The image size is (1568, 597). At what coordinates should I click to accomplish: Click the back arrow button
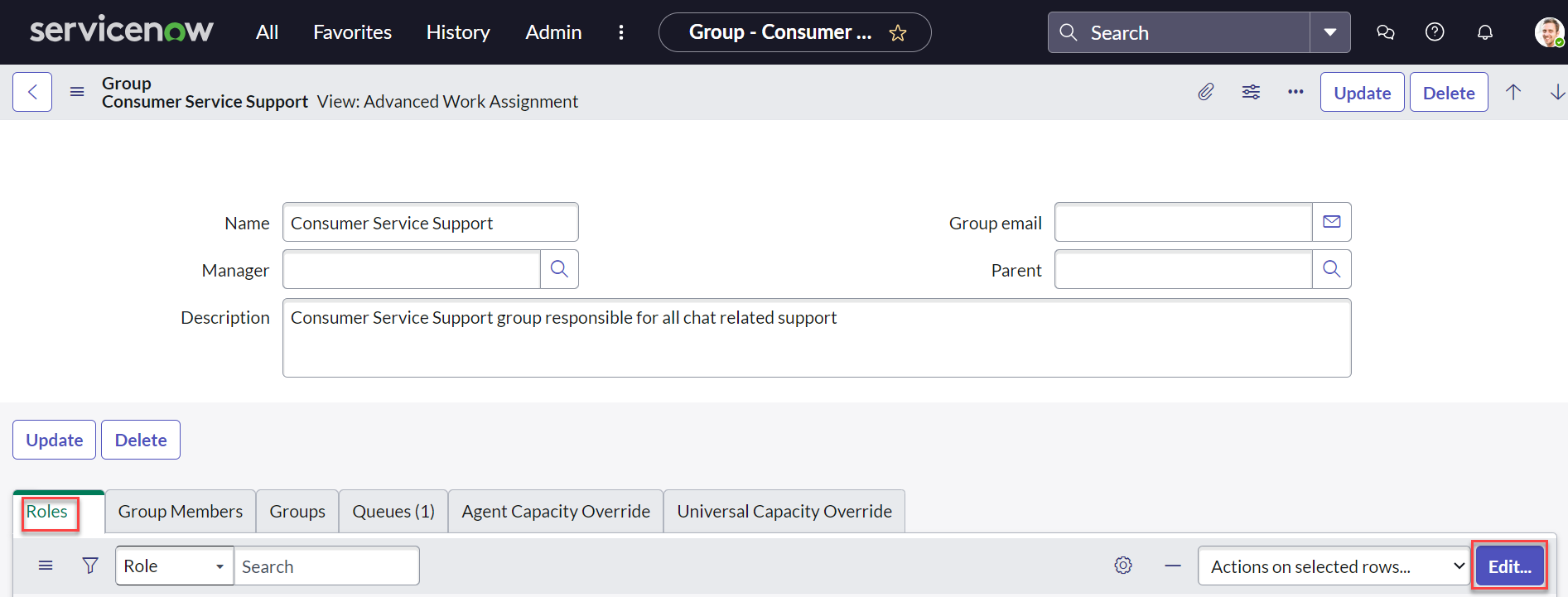click(32, 92)
